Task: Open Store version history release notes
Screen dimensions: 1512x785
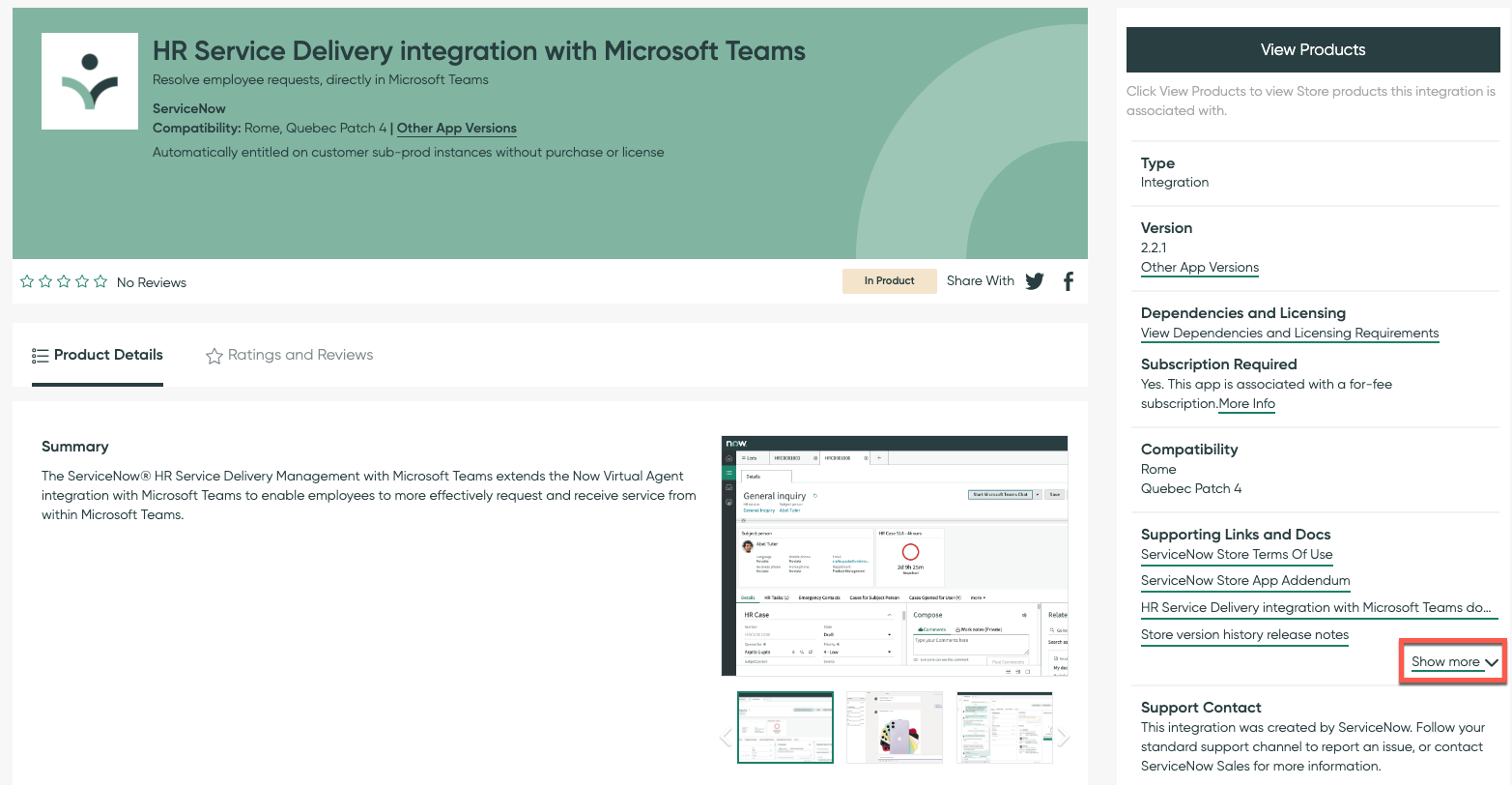Action: point(1244,635)
